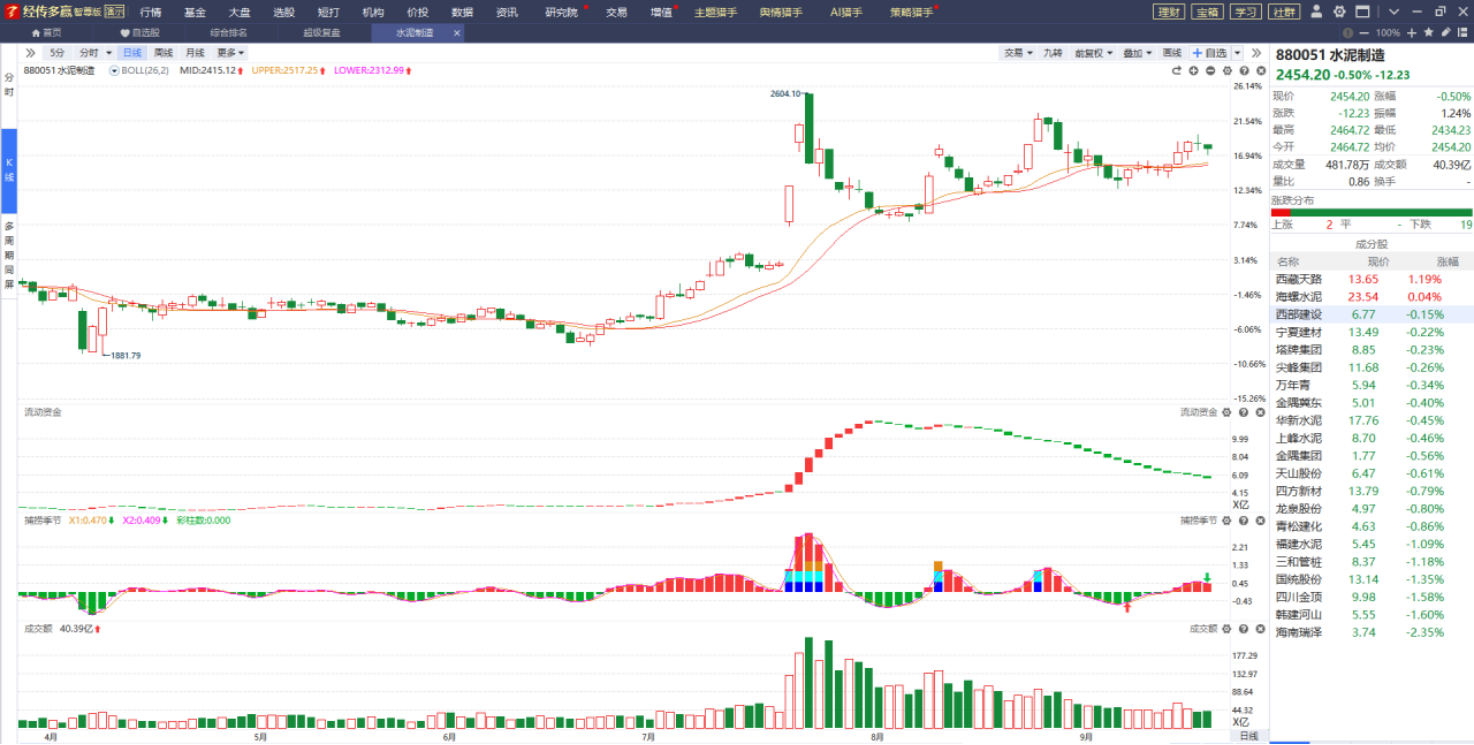1474x745 pixels.
Task: Remove indicator with minus circle on main chart
Action: click(x=1210, y=71)
